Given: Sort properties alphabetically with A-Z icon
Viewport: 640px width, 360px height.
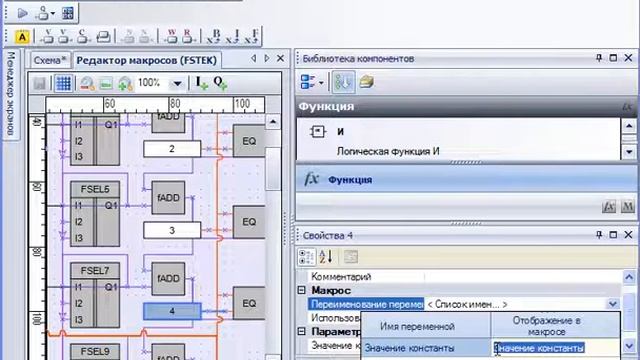Looking at the screenshot, I should [x=325, y=257].
